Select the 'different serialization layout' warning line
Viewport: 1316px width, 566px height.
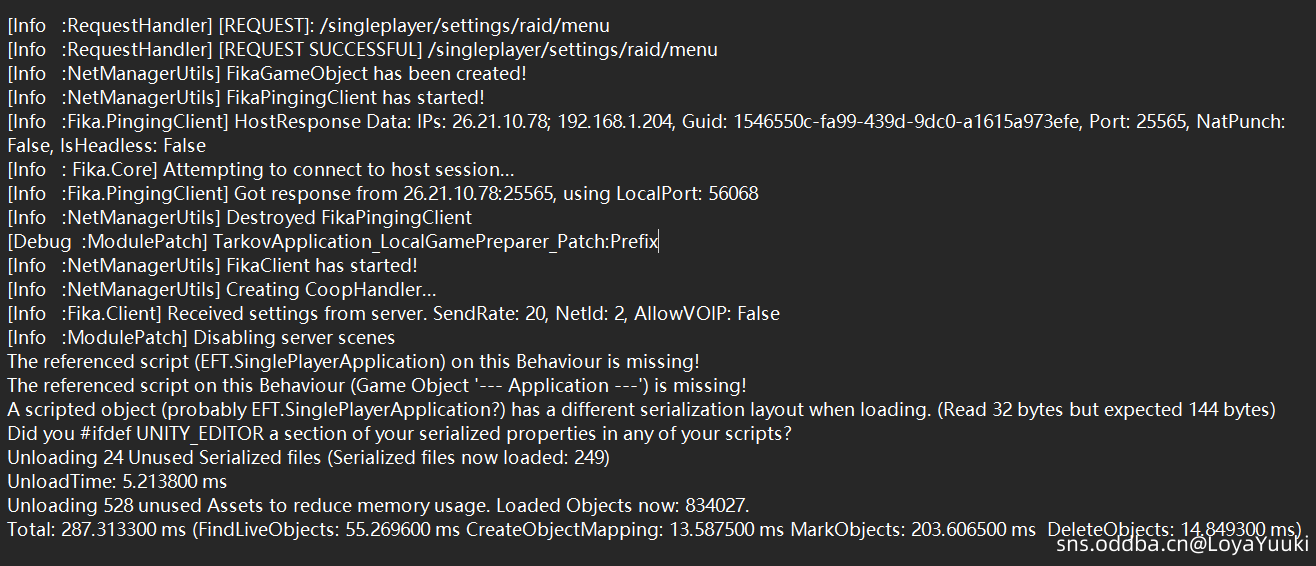[640, 410]
